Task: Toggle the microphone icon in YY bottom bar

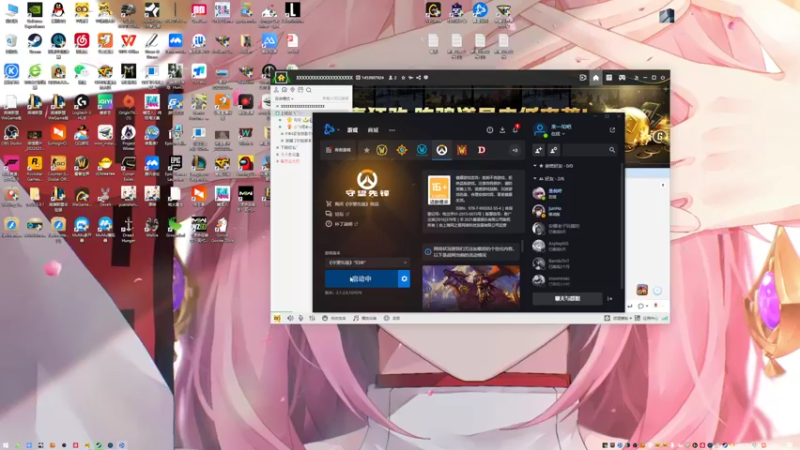Action: [x=301, y=318]
